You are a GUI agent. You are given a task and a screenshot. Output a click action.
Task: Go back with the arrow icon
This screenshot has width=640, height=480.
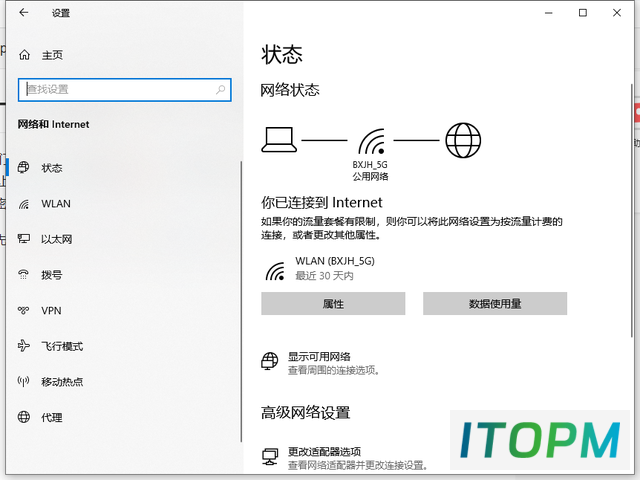tap(24, 13)
